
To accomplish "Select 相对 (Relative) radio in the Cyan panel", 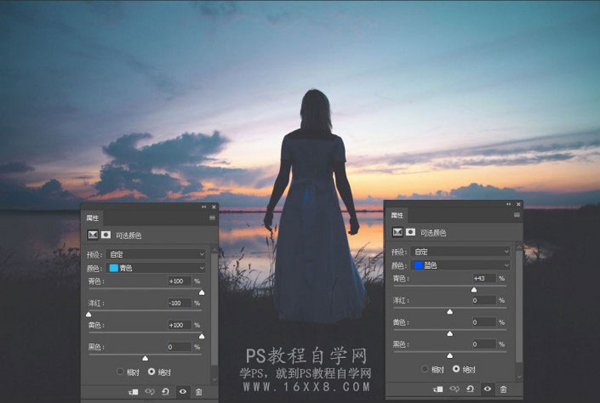I will (x=120, y=372).
